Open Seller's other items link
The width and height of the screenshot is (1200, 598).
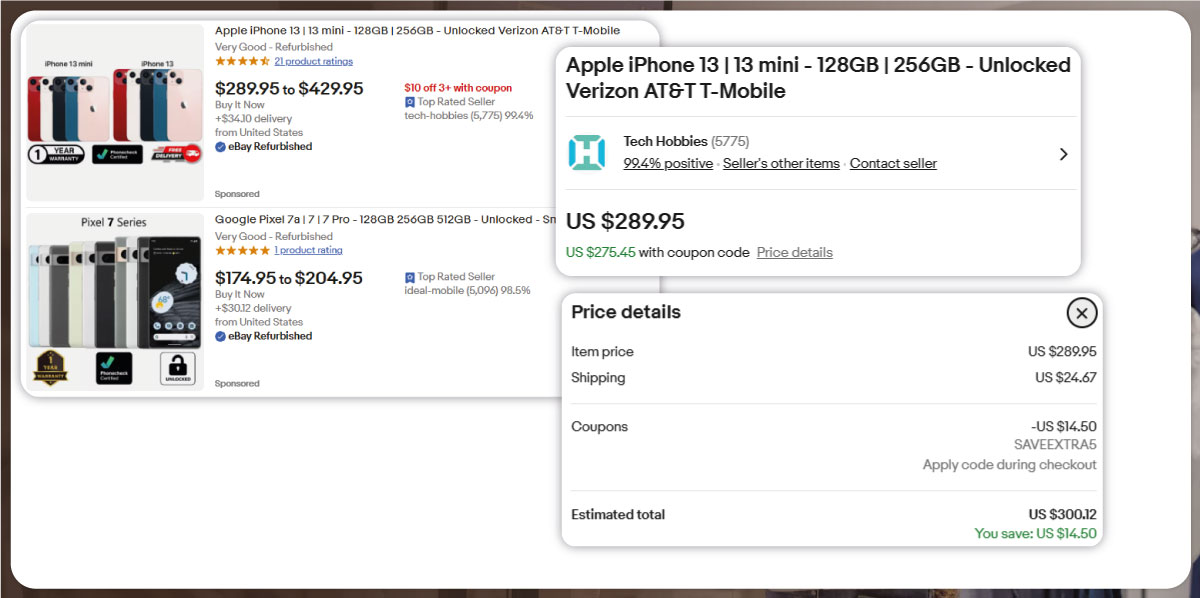point(781,163)
